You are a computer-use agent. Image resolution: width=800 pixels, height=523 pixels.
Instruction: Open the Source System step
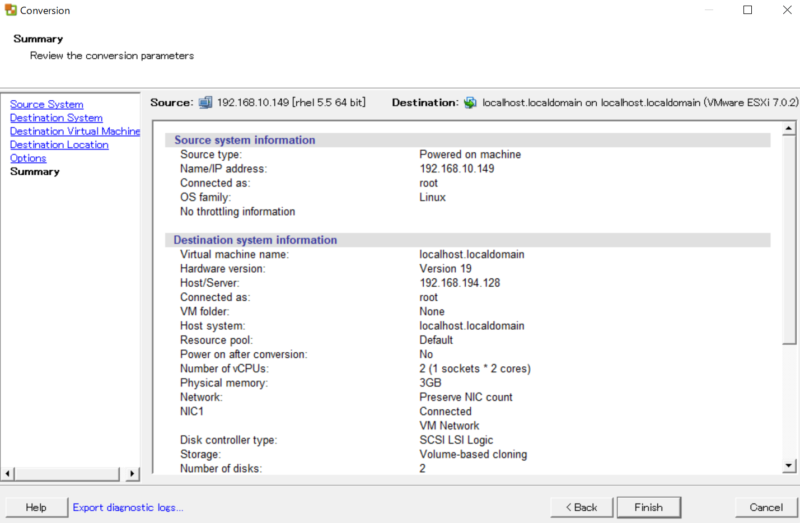[47, 104]
